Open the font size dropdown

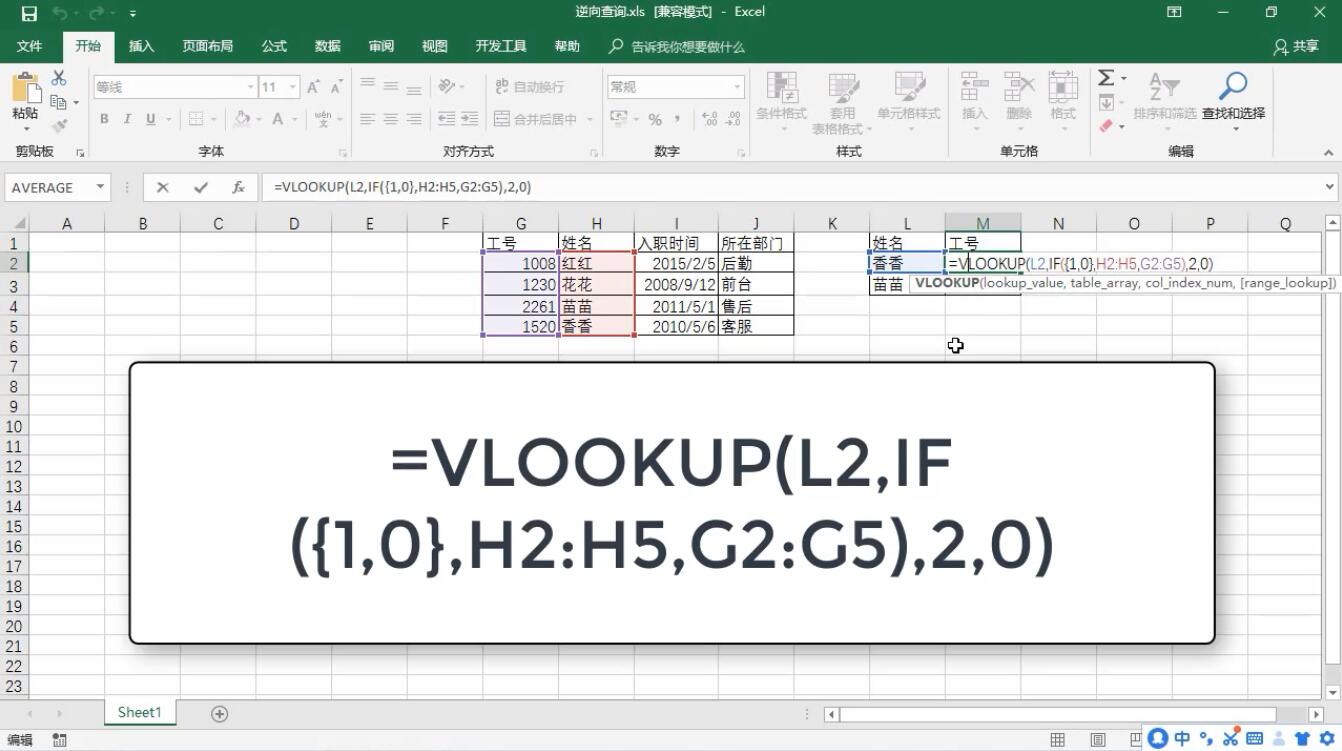coord(292,87)
